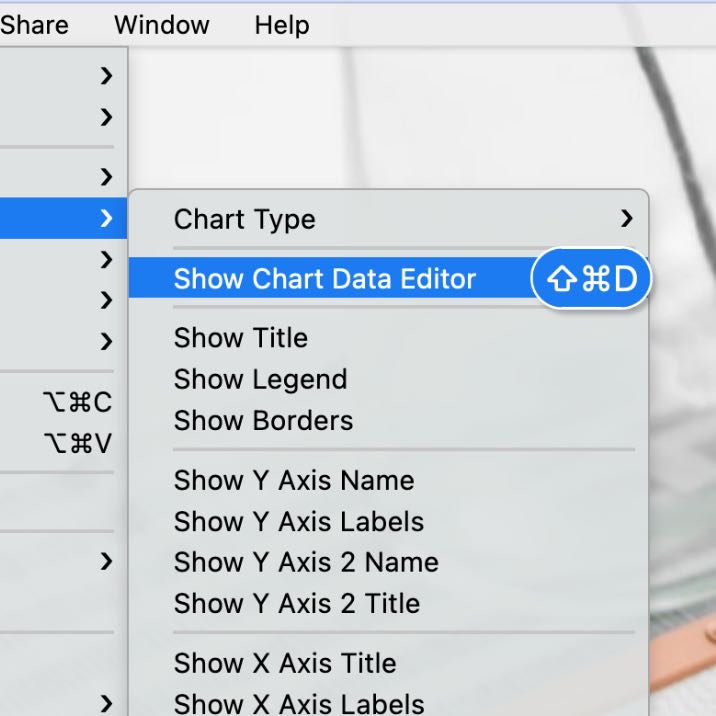Screen dimensions: 716x716
Task: Pick Show X Axis Labels
Action: click(299, 703)
